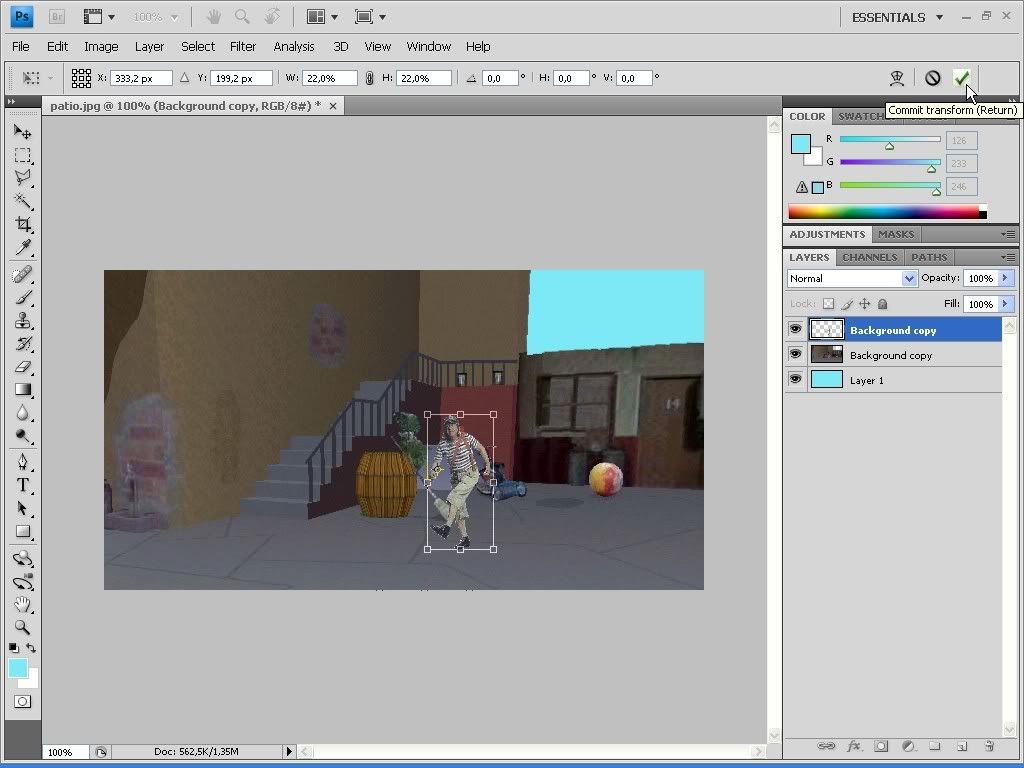
Task: Select the Move tool
Action: pos(22,132)
